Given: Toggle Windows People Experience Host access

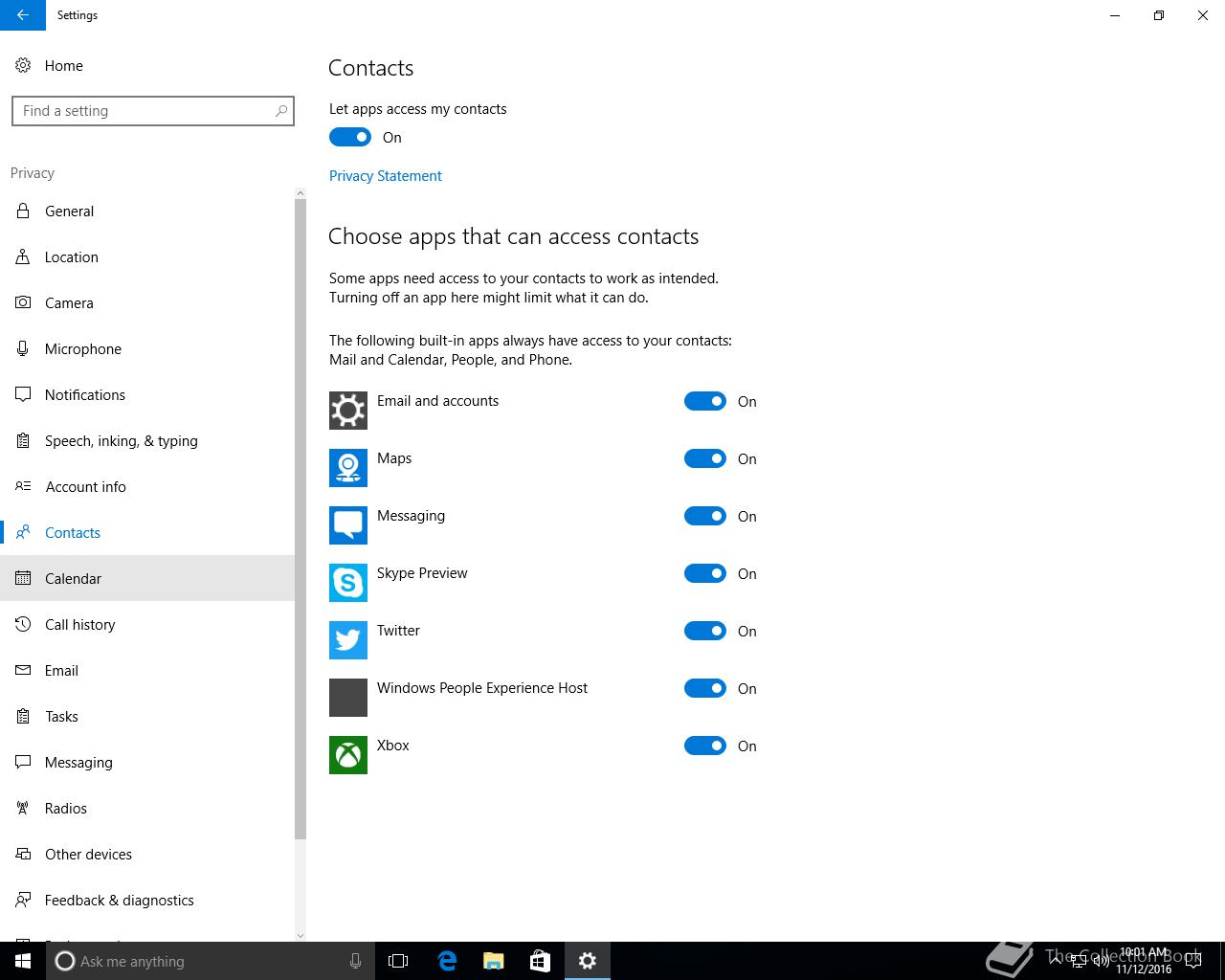Looking at the screenshot, I should (x=705, y=688).
